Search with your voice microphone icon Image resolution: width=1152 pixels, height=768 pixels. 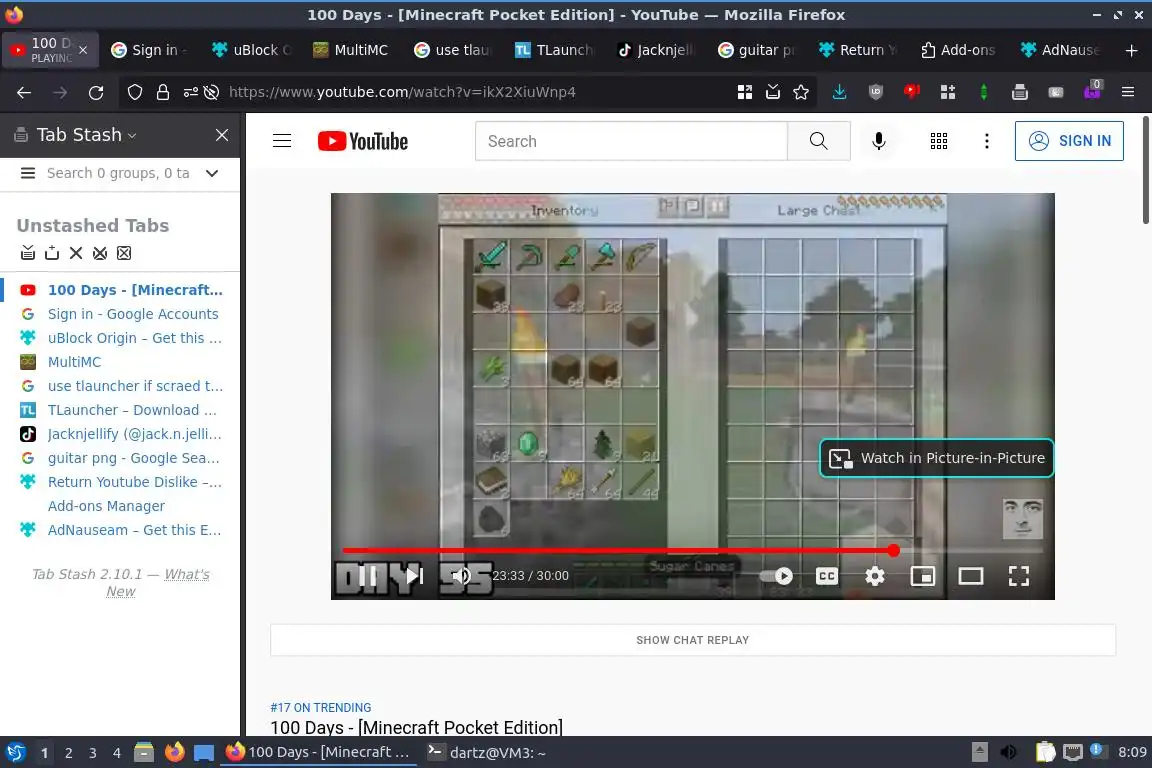[x=879, y=140]
